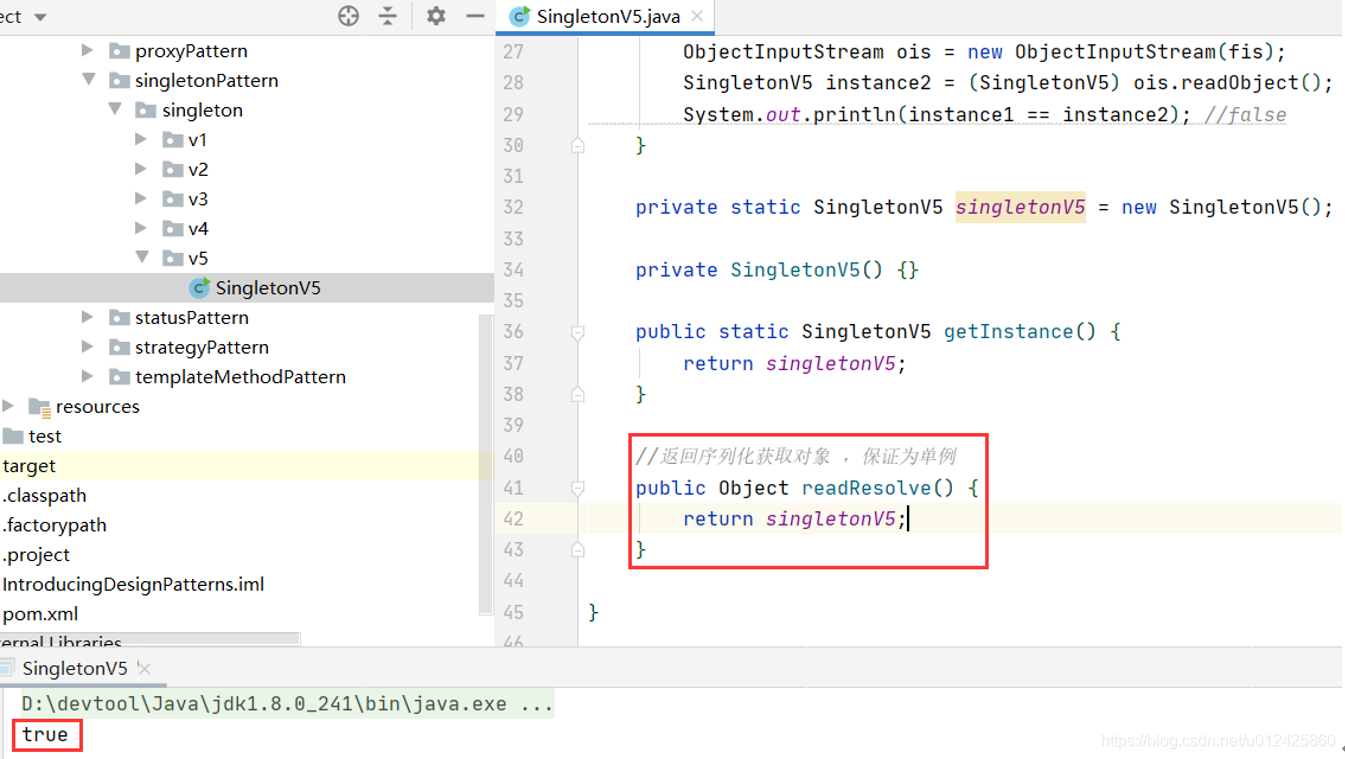Select the .project file
The width and height of the screenshot is (1345, 759).
(36, 554)
